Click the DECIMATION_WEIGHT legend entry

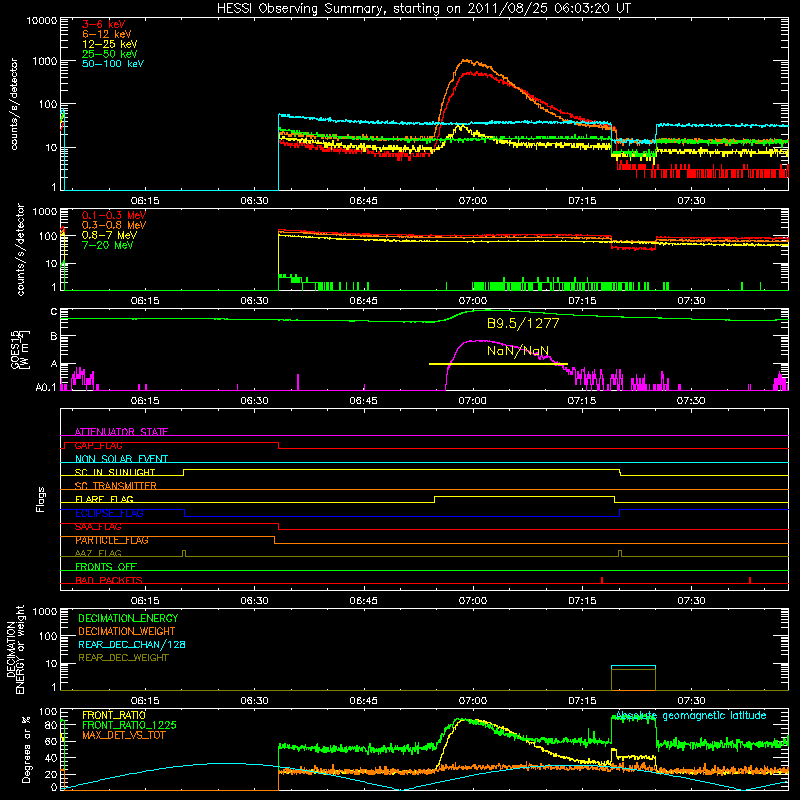tap(127, 631)
